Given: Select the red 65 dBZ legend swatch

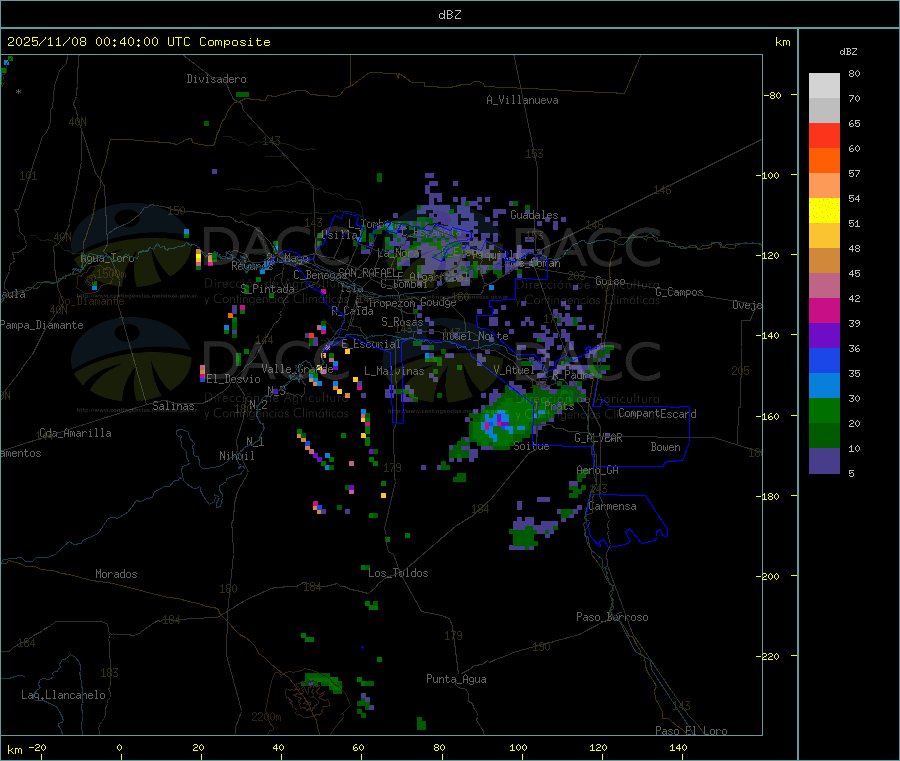Looking at the screenshot, I should 824,135.
